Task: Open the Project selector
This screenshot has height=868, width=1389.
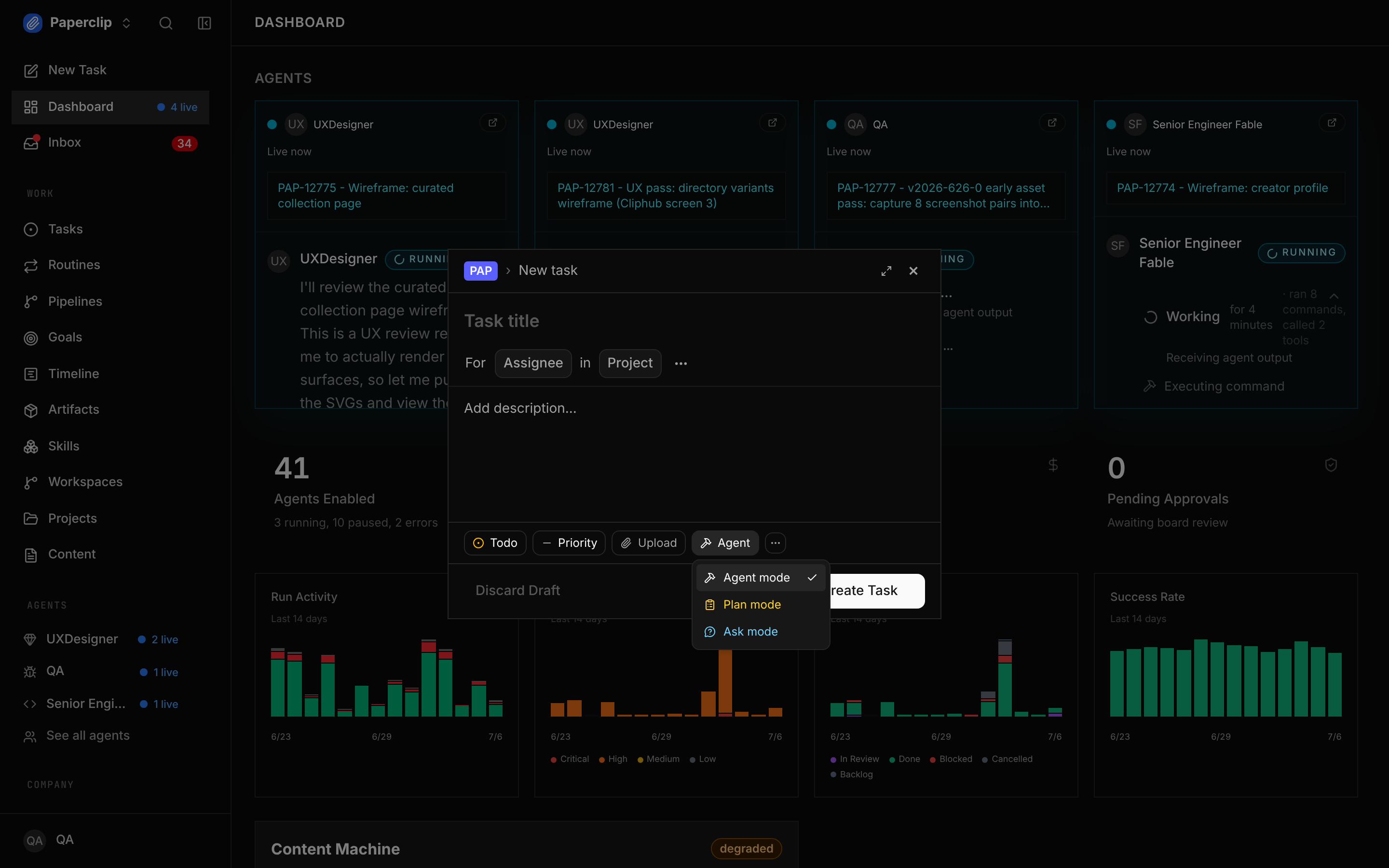Action: 630,364
